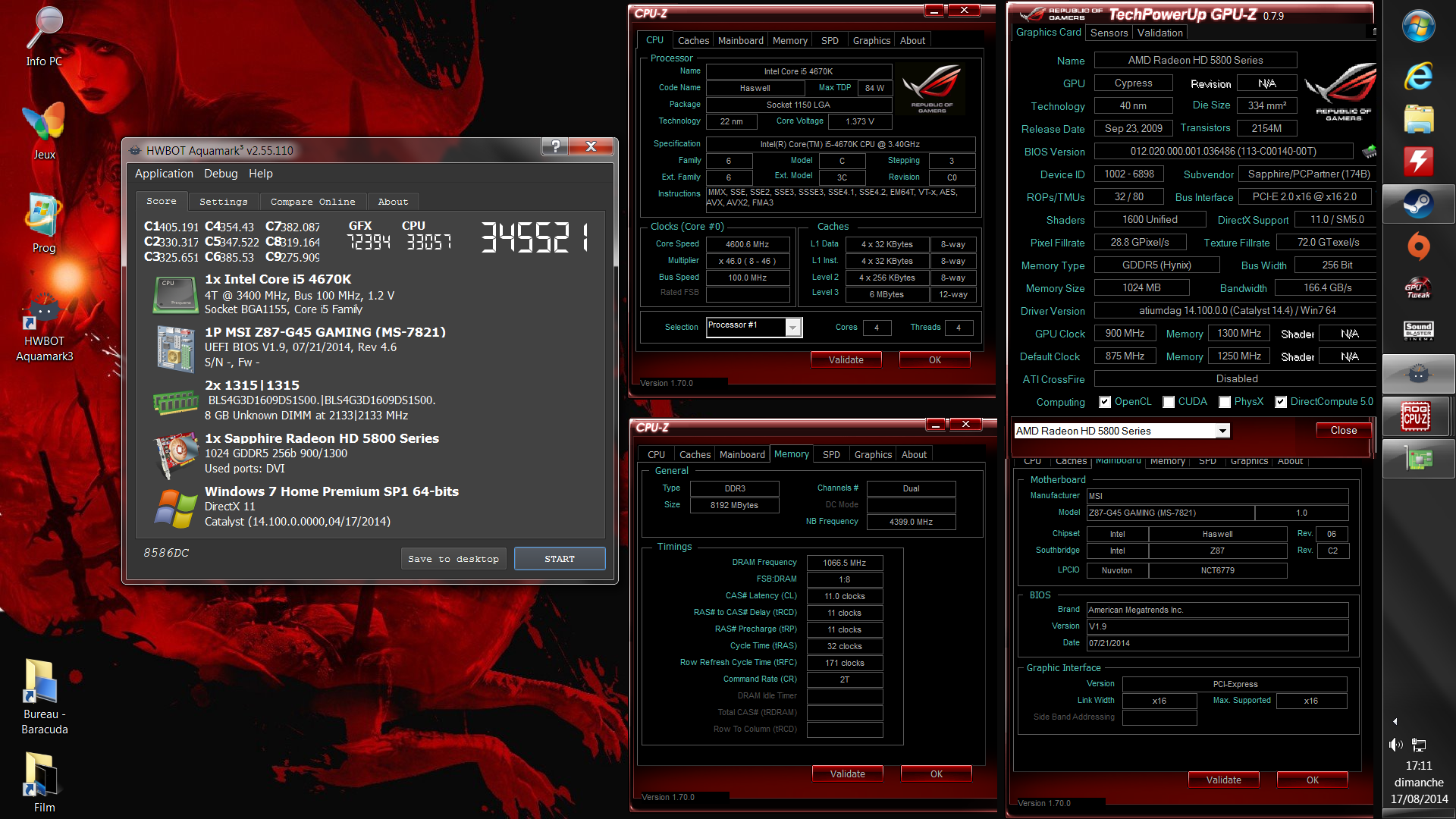Toggle the DirectCompute 5.0 checkbox
This screenshot has height=819, width=1456.
pyautogui.click(x=1281, y=402)
